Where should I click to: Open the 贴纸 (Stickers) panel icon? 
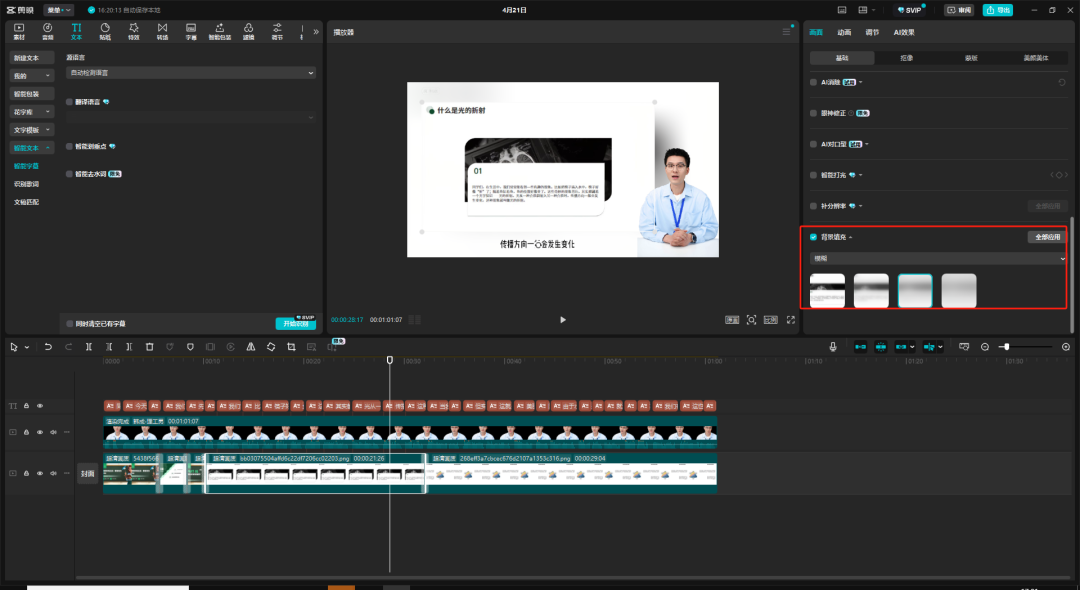pos(105,30)
